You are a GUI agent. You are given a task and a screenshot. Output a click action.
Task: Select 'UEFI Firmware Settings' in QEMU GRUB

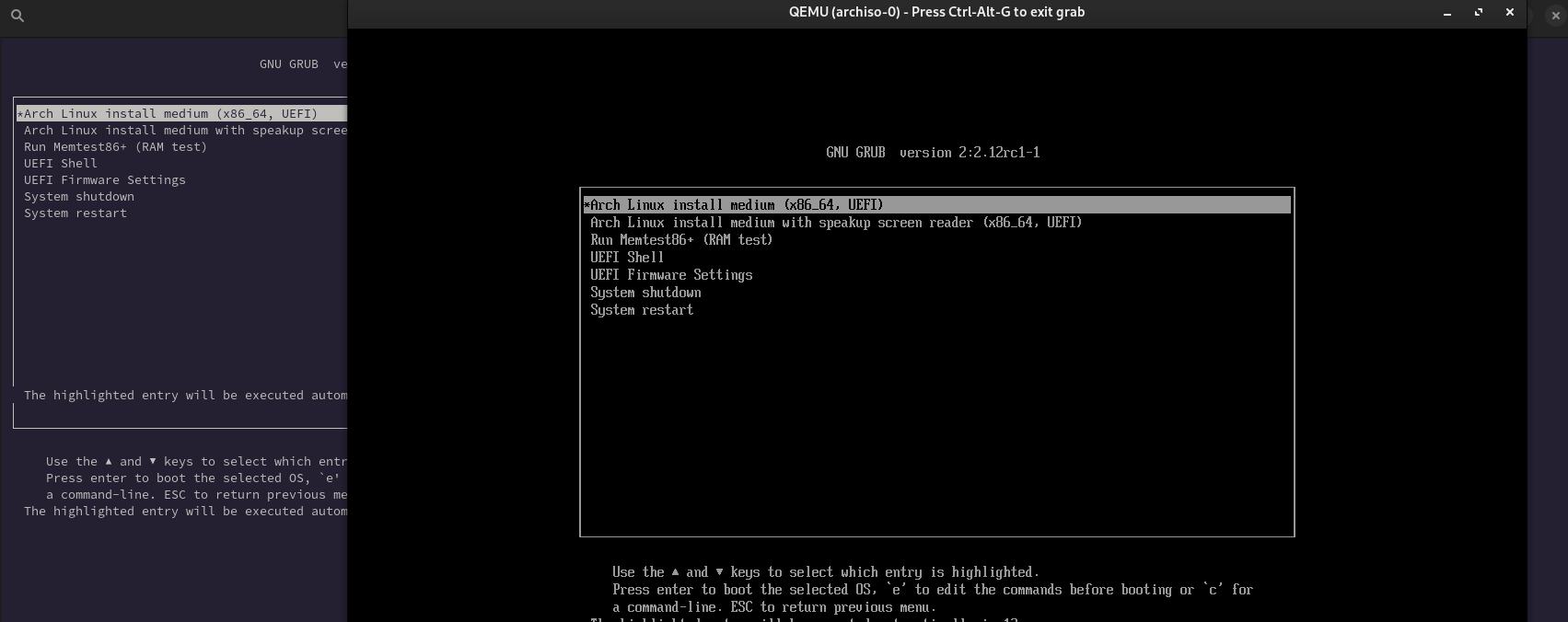tap(671, 275)
